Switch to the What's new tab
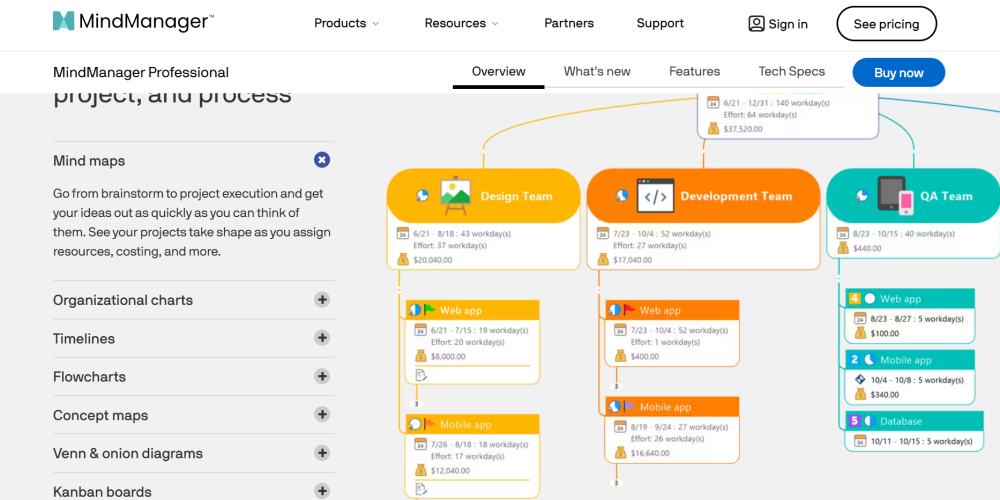 pos(597,71)
